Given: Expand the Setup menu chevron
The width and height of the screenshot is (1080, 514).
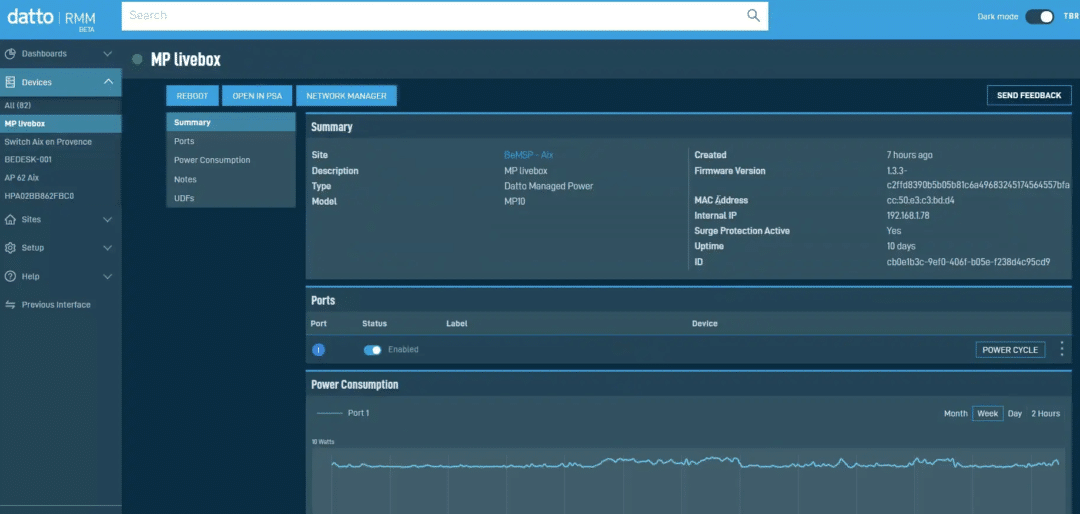Looking at the screenshot, I should click(107, 248).
